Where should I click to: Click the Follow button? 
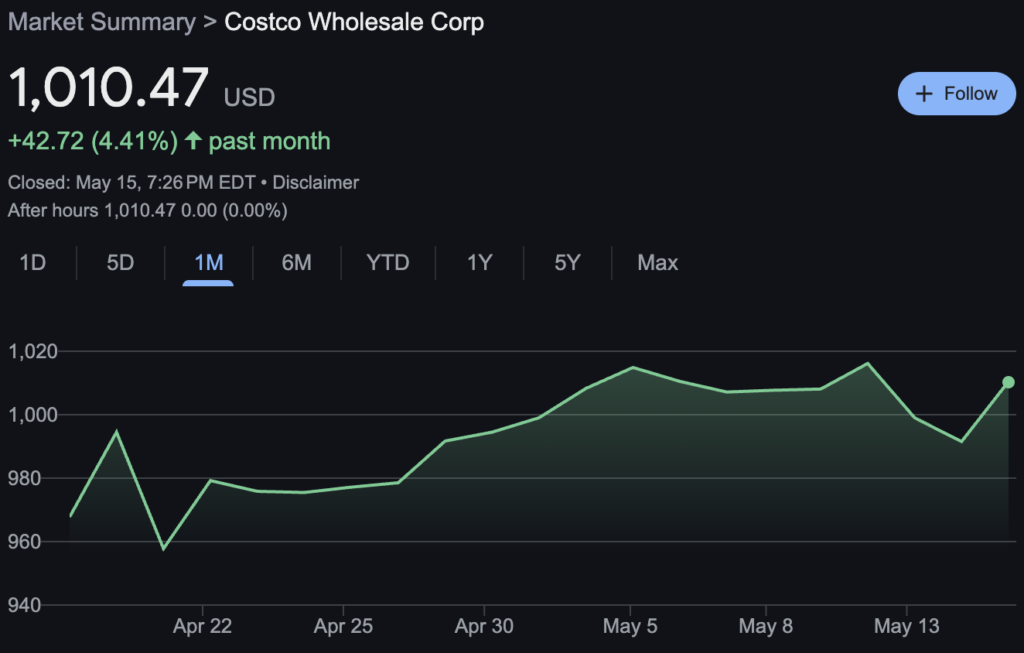coord(956,93)
